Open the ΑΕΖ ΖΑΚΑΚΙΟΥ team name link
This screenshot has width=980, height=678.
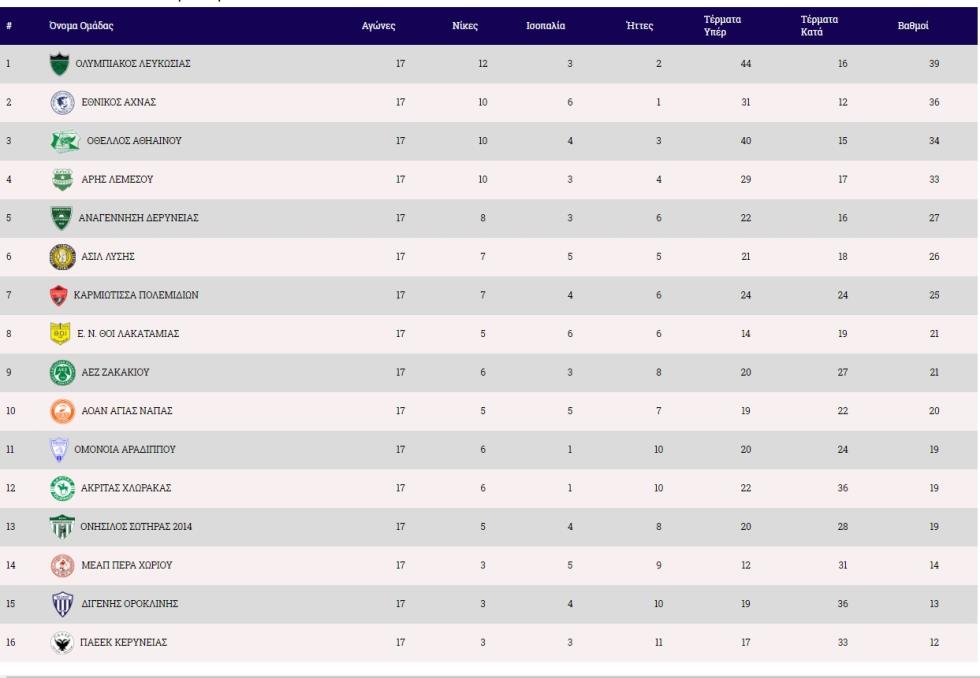(116, 372)
